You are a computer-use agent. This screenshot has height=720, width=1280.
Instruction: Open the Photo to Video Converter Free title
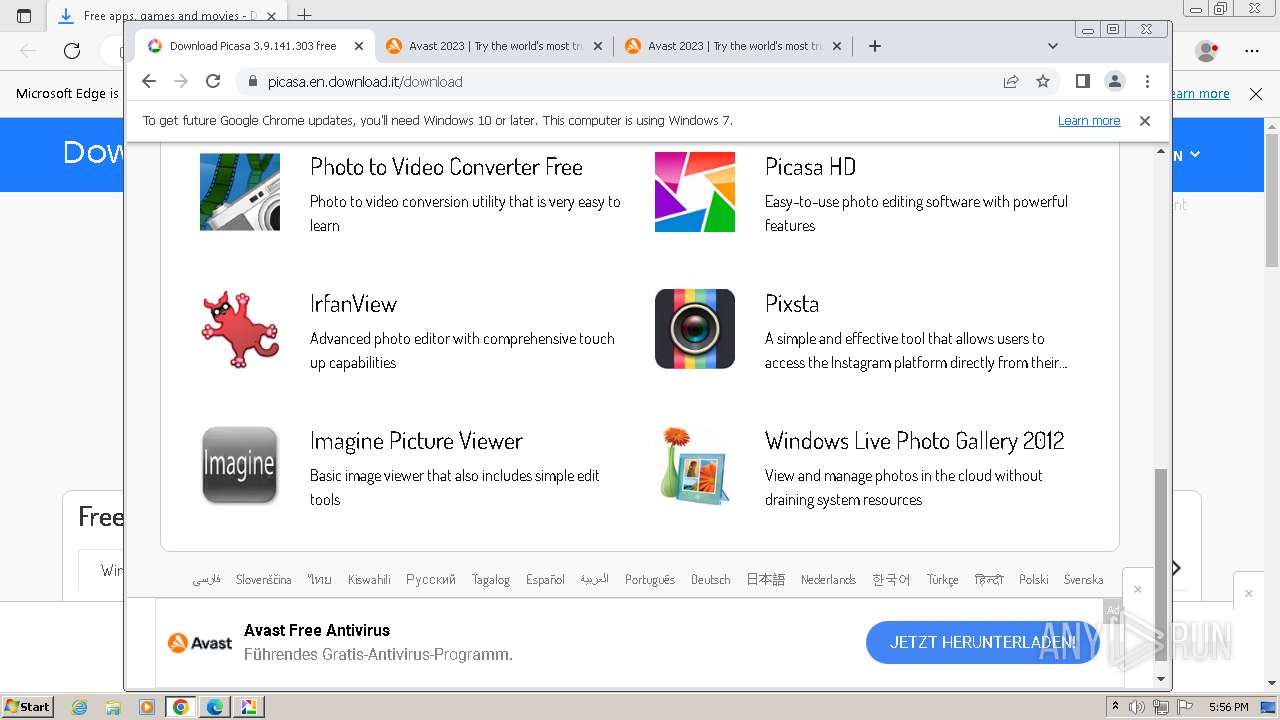tap(446, 167)
